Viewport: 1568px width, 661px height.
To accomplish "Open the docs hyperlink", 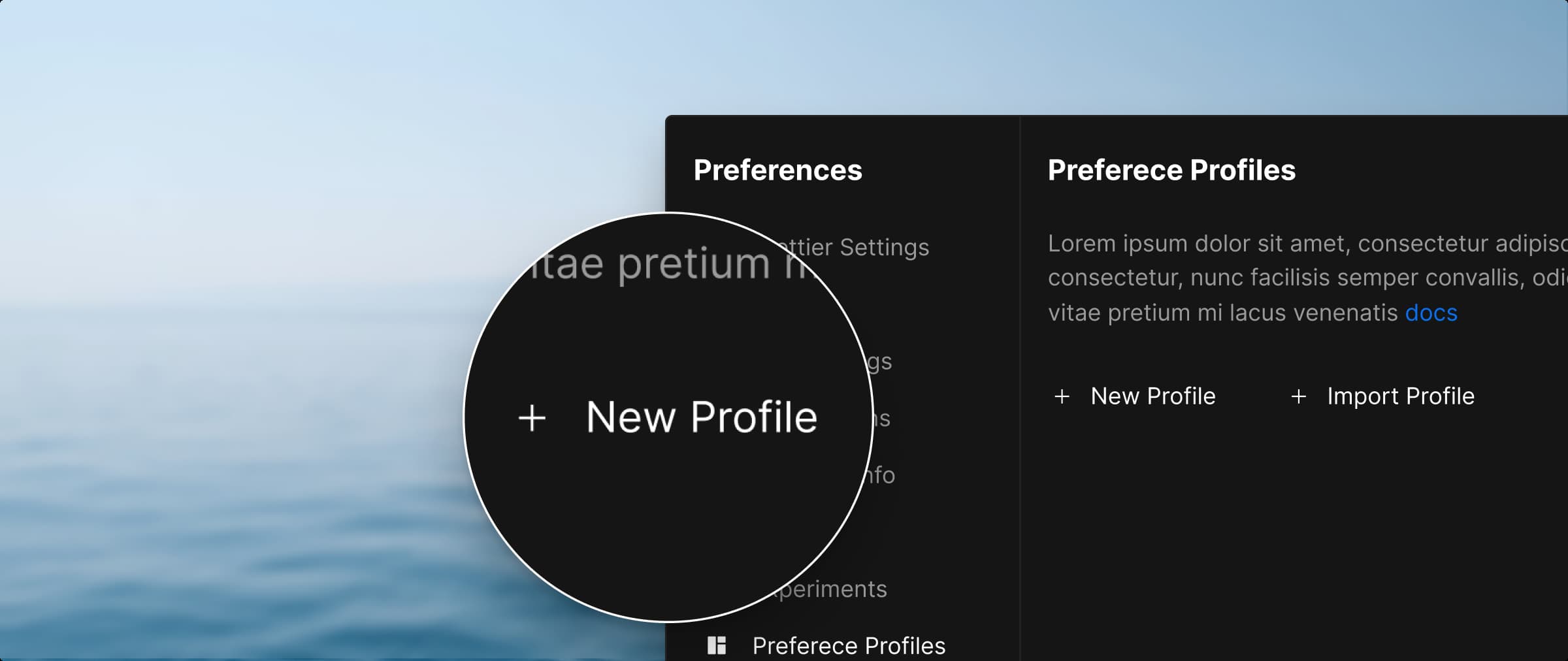I will coord(1431,313).
